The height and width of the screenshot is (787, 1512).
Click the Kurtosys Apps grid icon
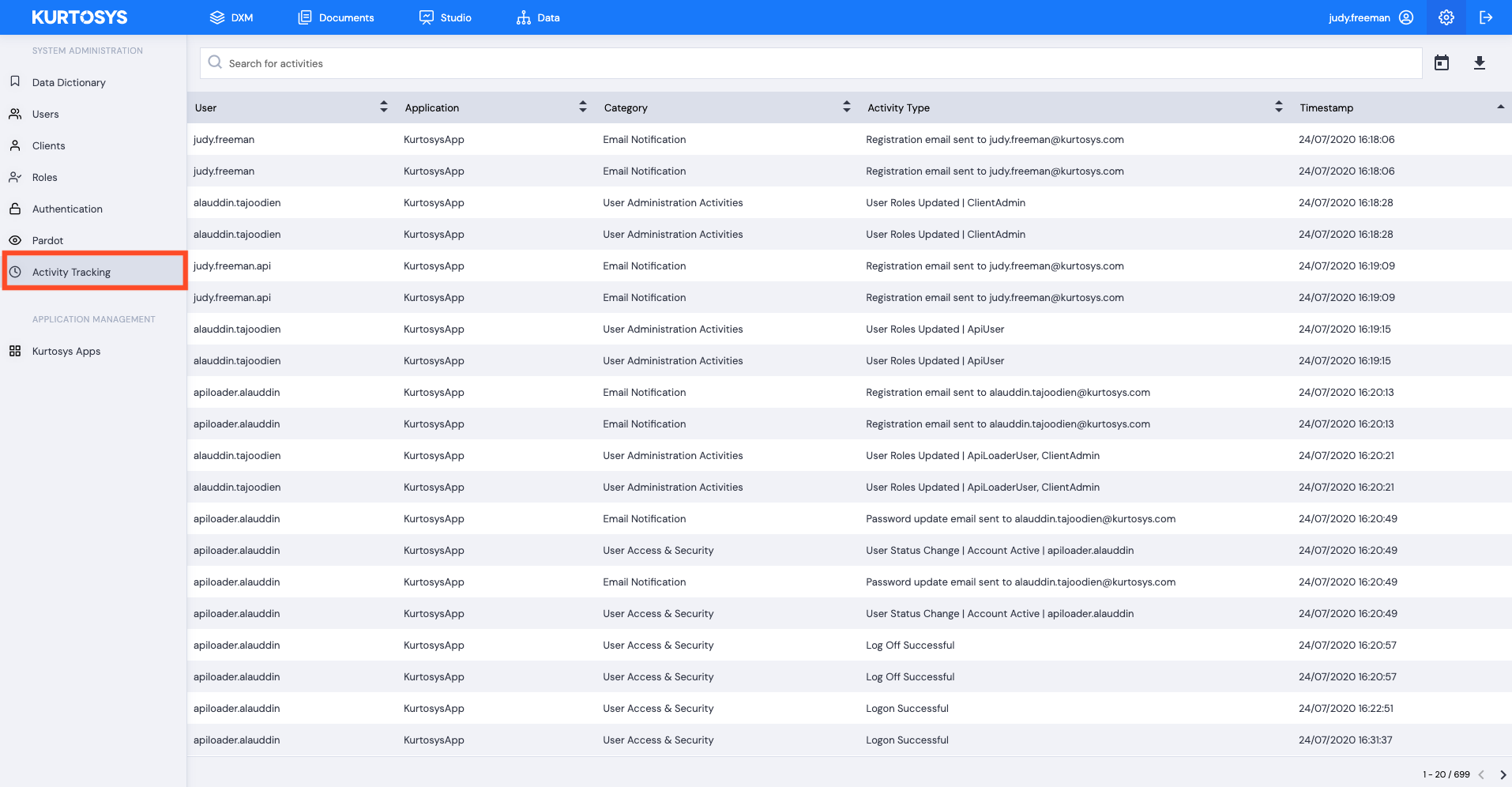[x=15, y=351]
